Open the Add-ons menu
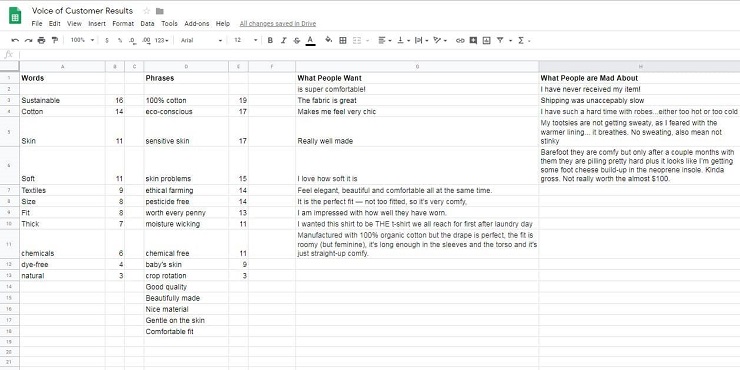Viewport: 740px width, 370px height. coord(197,24)
